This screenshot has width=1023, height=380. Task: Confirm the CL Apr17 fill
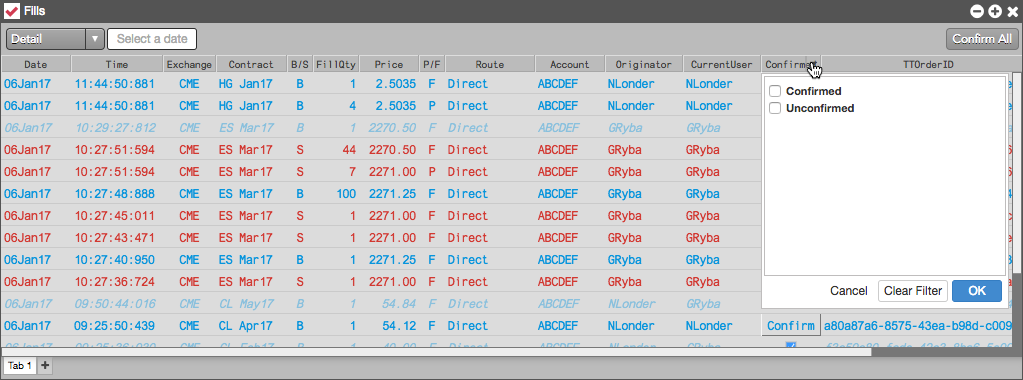(791, 326)
